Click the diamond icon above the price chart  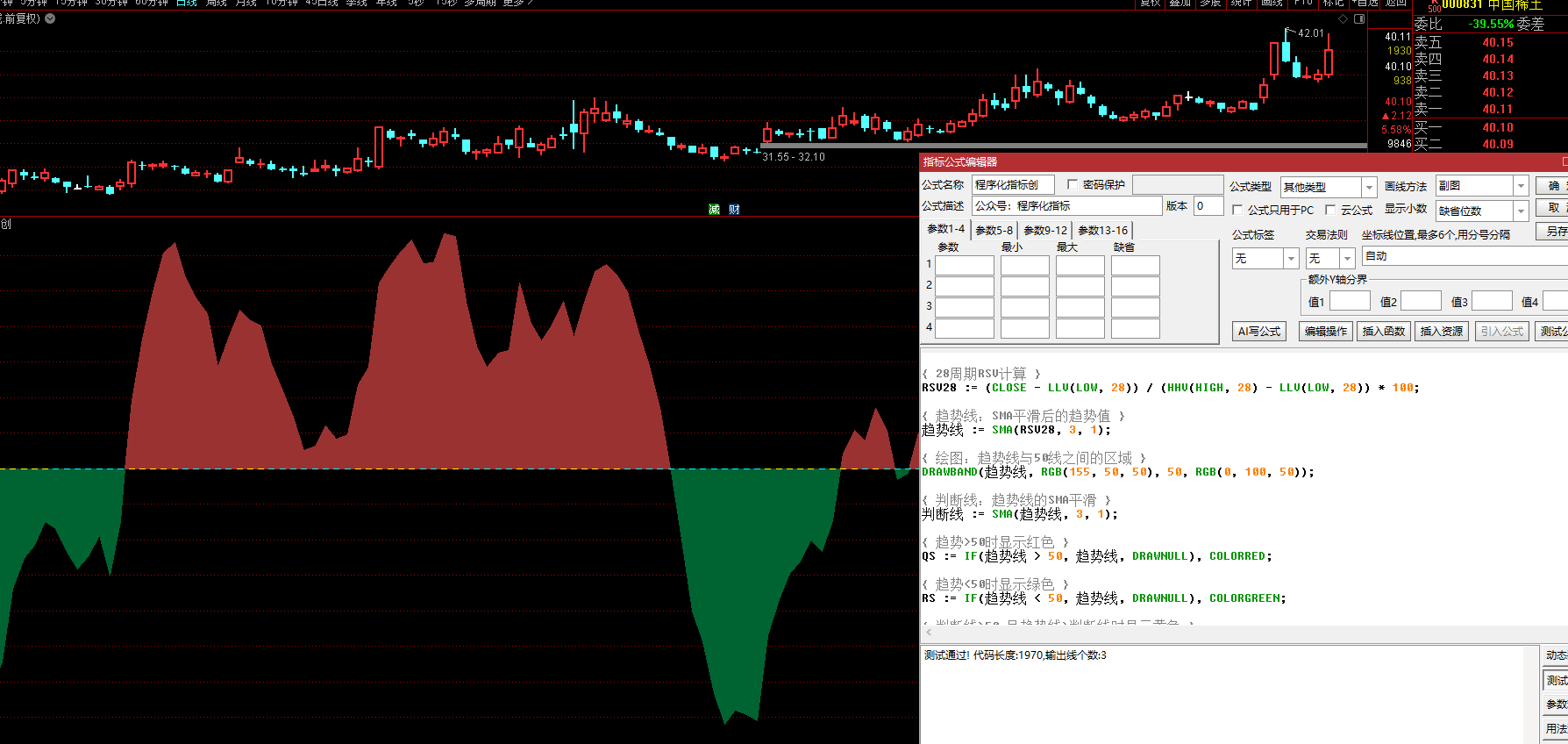click(x=1343, y=18)
